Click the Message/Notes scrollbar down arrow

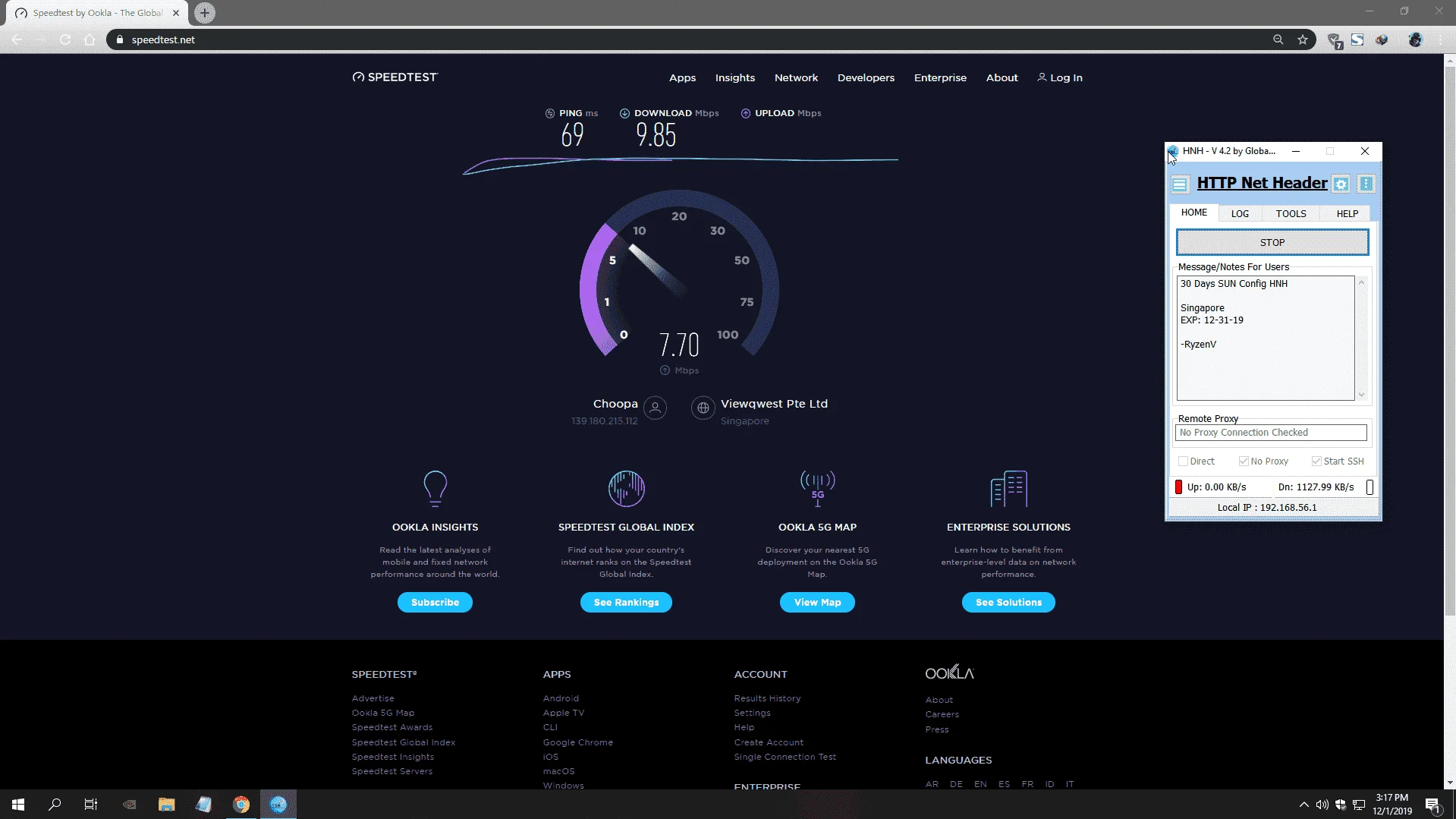(x=1361, y=395)
